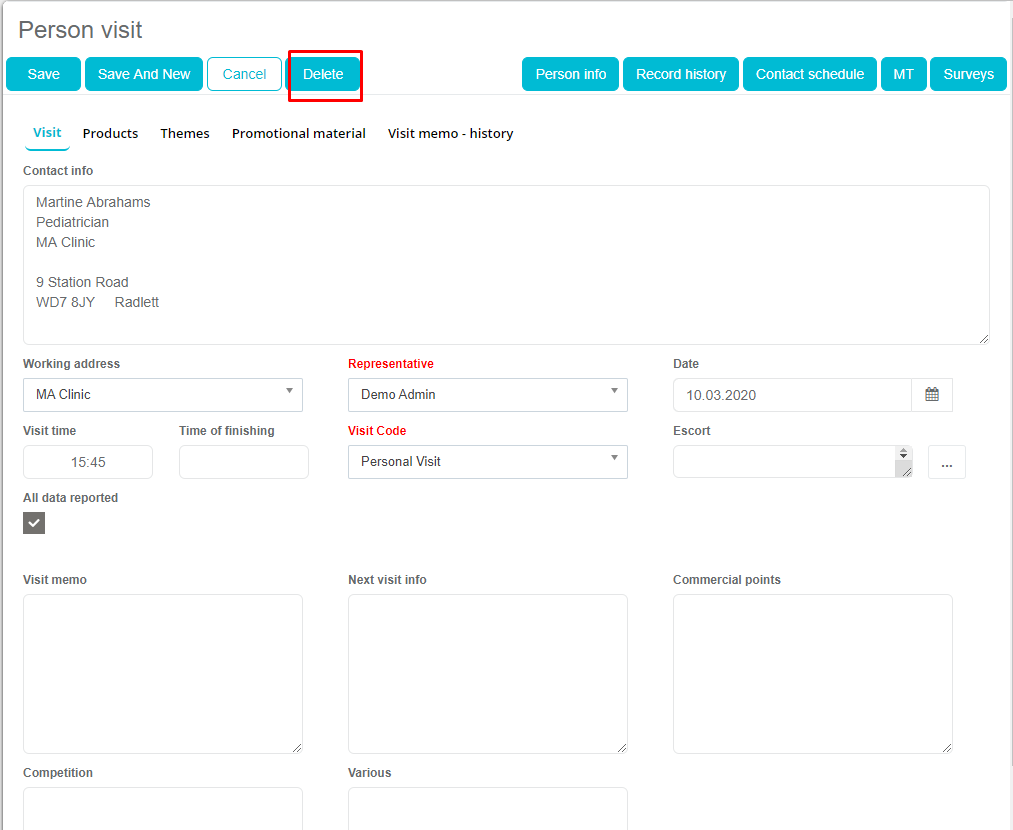Delete this person visit record
The width and height of the screenshot is (1013, 830).
[x=323, y=74]
